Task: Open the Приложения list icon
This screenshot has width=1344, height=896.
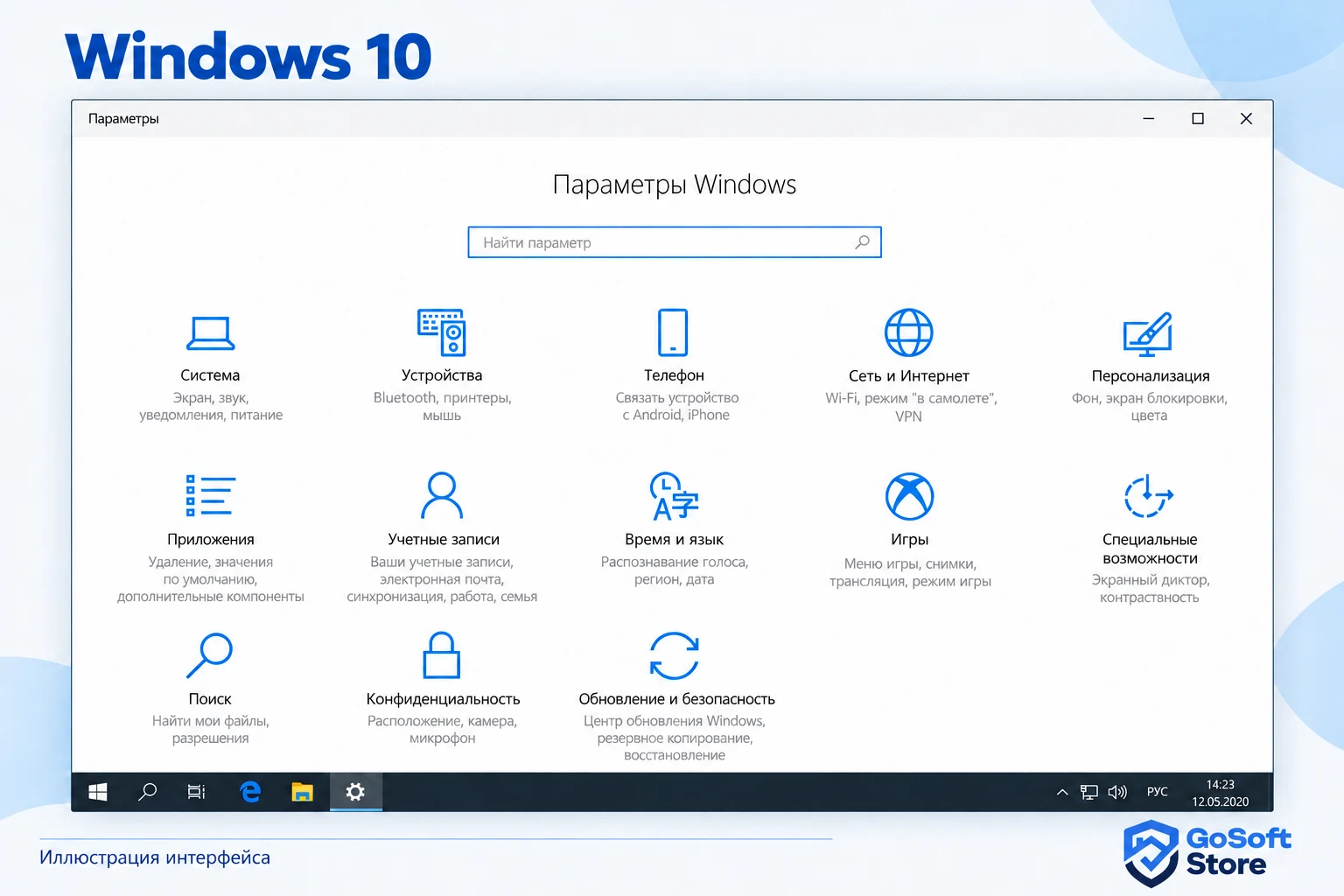Action: click(210, 495)
